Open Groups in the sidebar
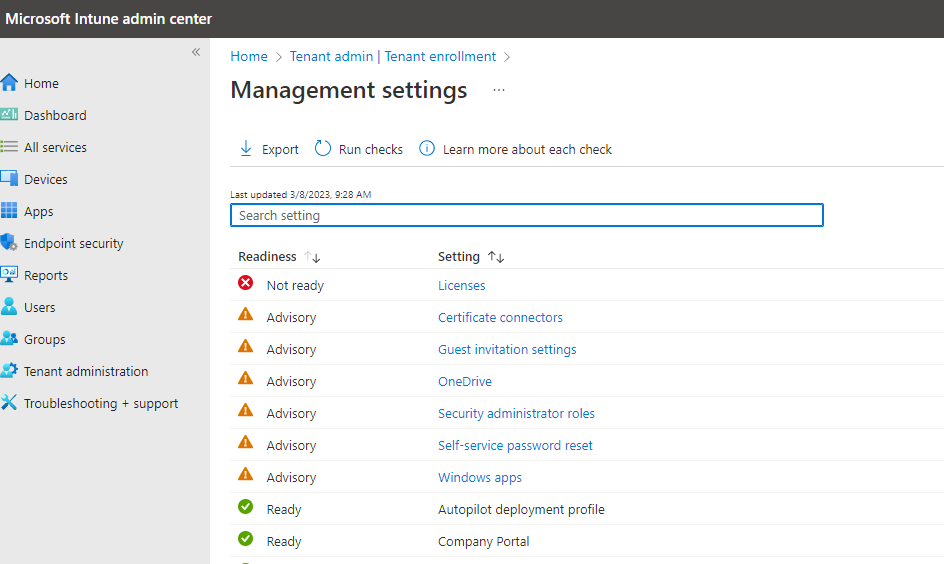 tap(45, 339)
